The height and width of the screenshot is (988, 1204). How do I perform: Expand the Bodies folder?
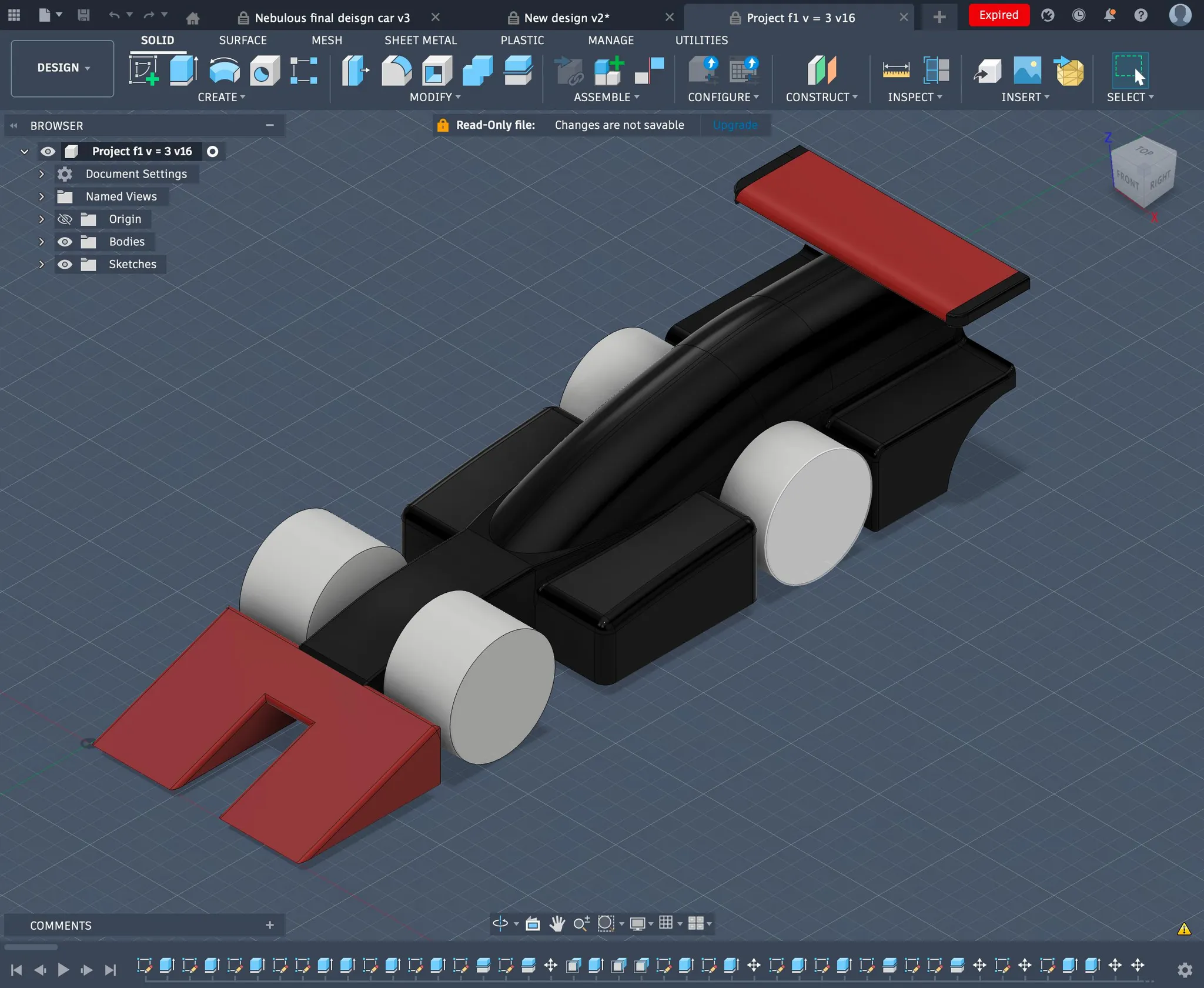pos(41,242)
